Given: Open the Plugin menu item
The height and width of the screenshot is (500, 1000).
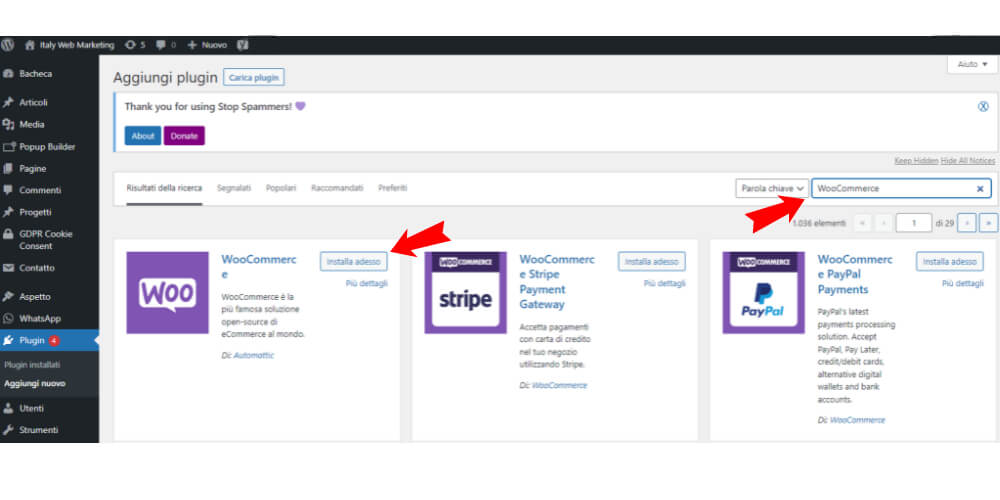Looking at the screenshot, I should point(32,341).
